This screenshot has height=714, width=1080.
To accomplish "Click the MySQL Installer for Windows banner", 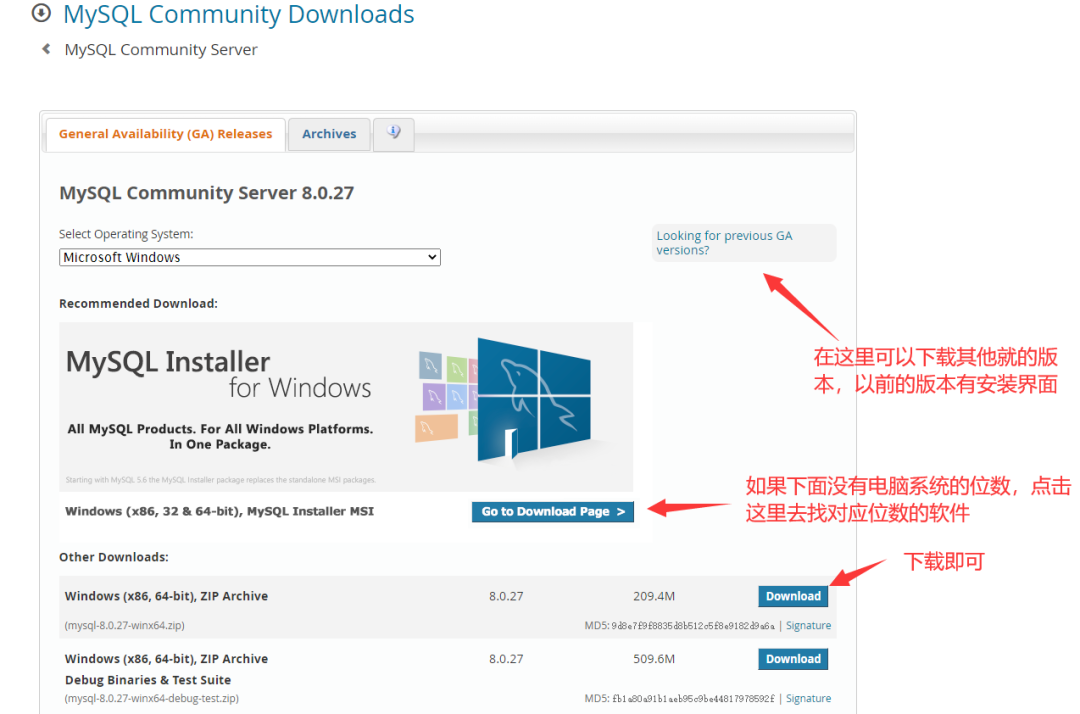I will pyautogui.click(x=346, y=406).
